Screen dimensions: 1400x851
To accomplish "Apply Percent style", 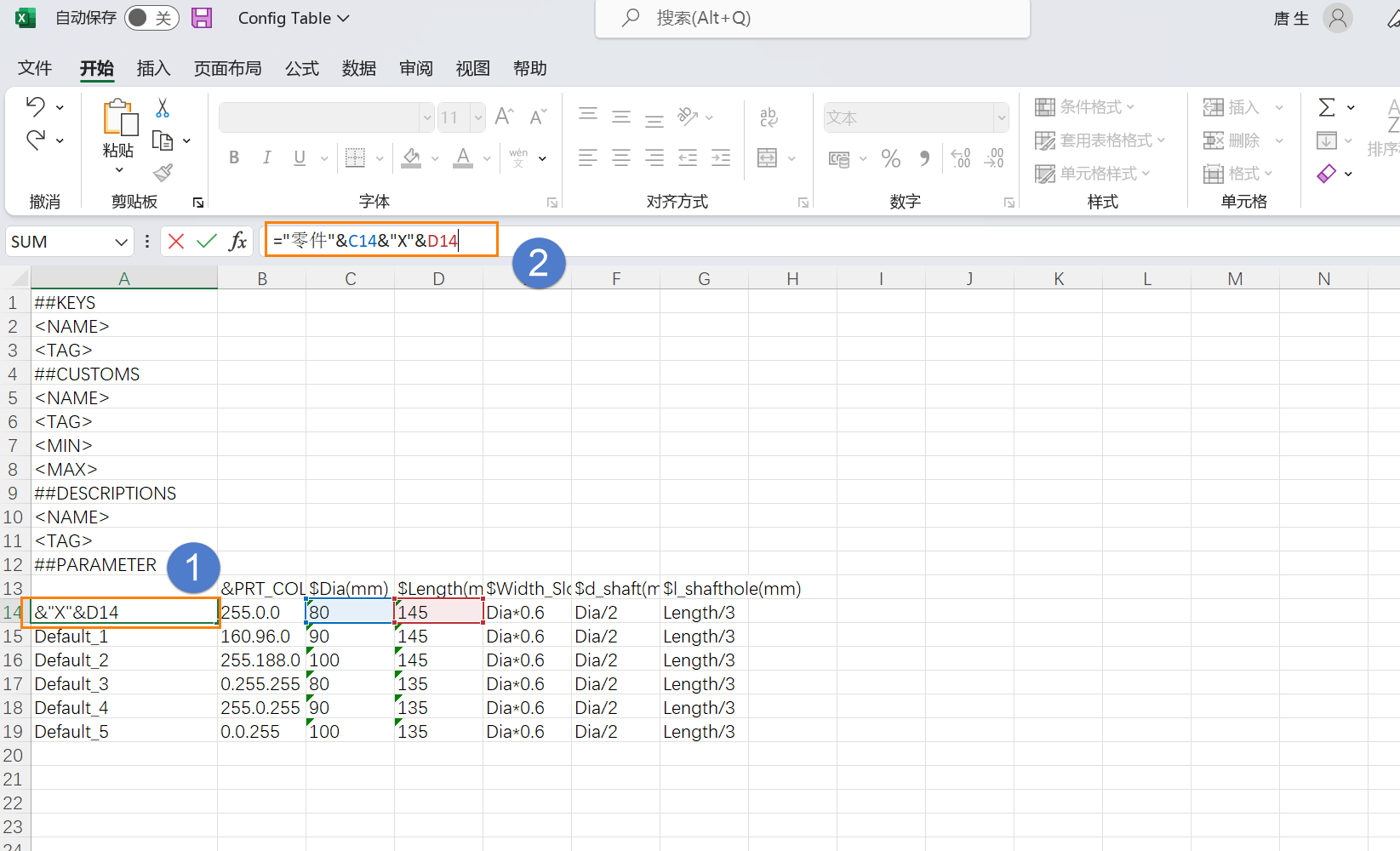I will 891,158.
